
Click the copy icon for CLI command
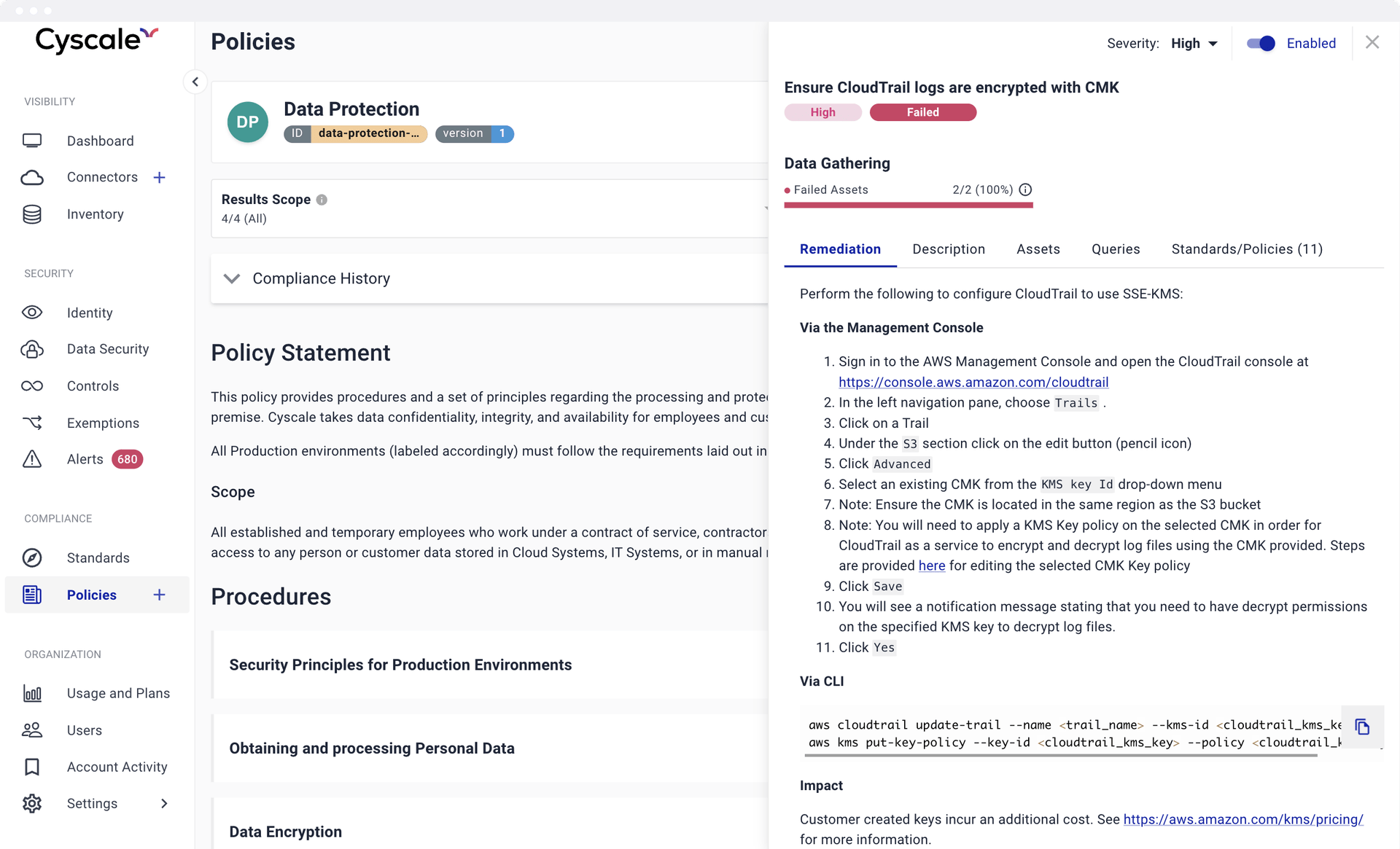pos(1362,728)
